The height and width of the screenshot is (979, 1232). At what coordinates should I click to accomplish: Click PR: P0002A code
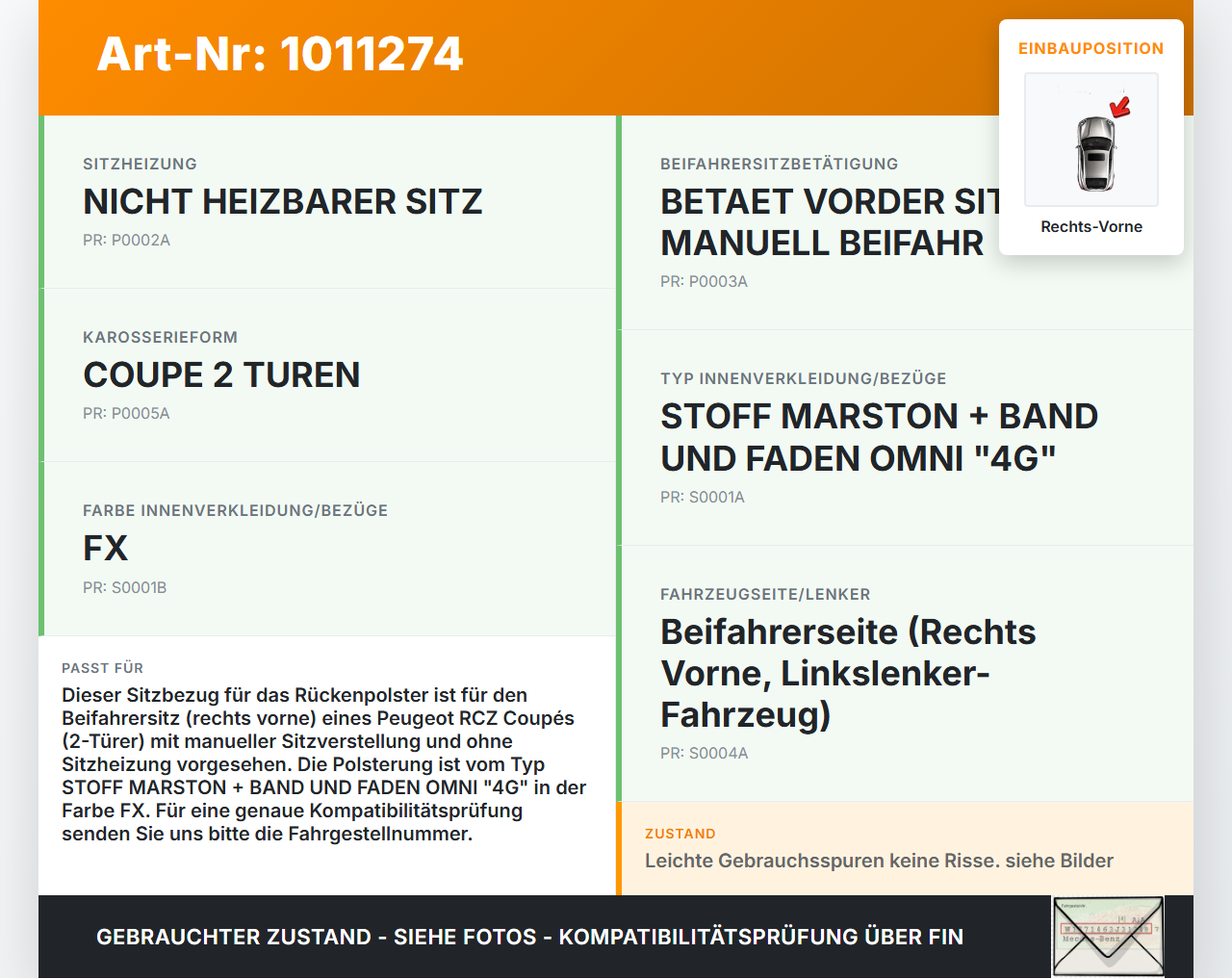[126, 240]
